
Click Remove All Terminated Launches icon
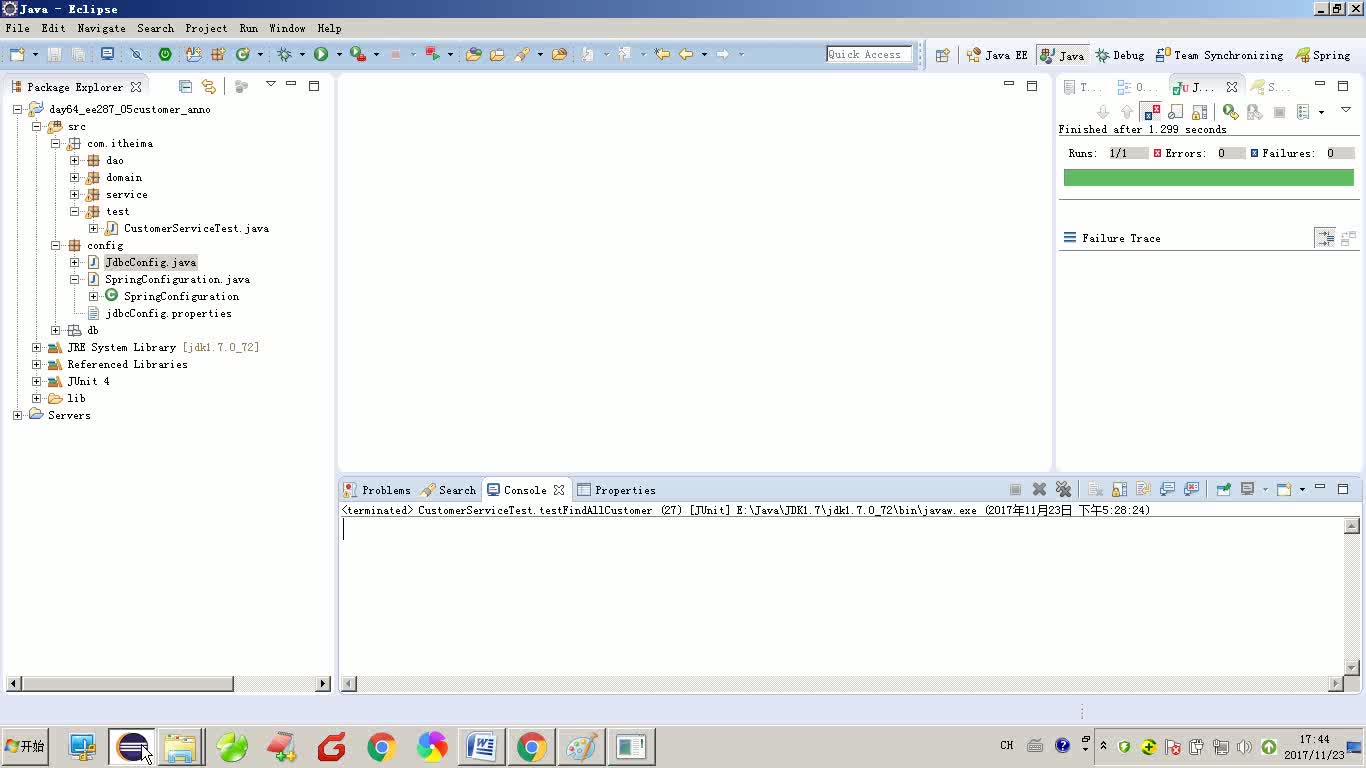(x=1063, y=489)
